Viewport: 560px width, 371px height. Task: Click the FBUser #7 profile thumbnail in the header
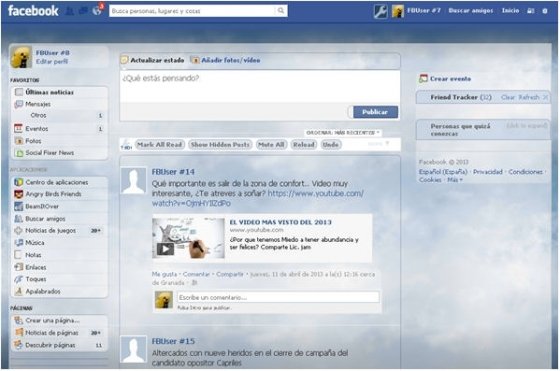pyautogui.click(x=398, y=11)
